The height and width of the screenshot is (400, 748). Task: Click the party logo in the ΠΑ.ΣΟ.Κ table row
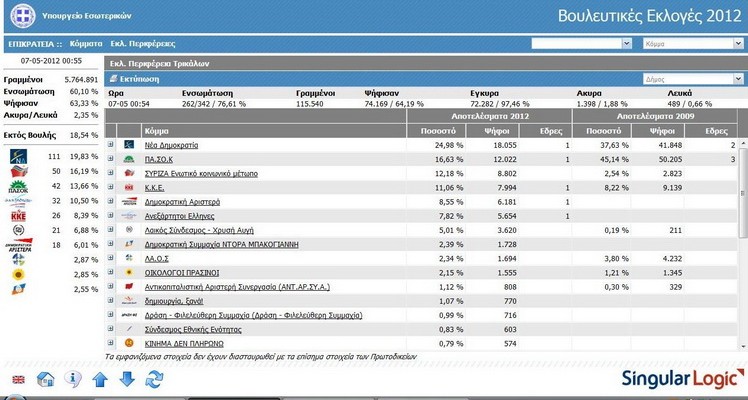point(129,159)
